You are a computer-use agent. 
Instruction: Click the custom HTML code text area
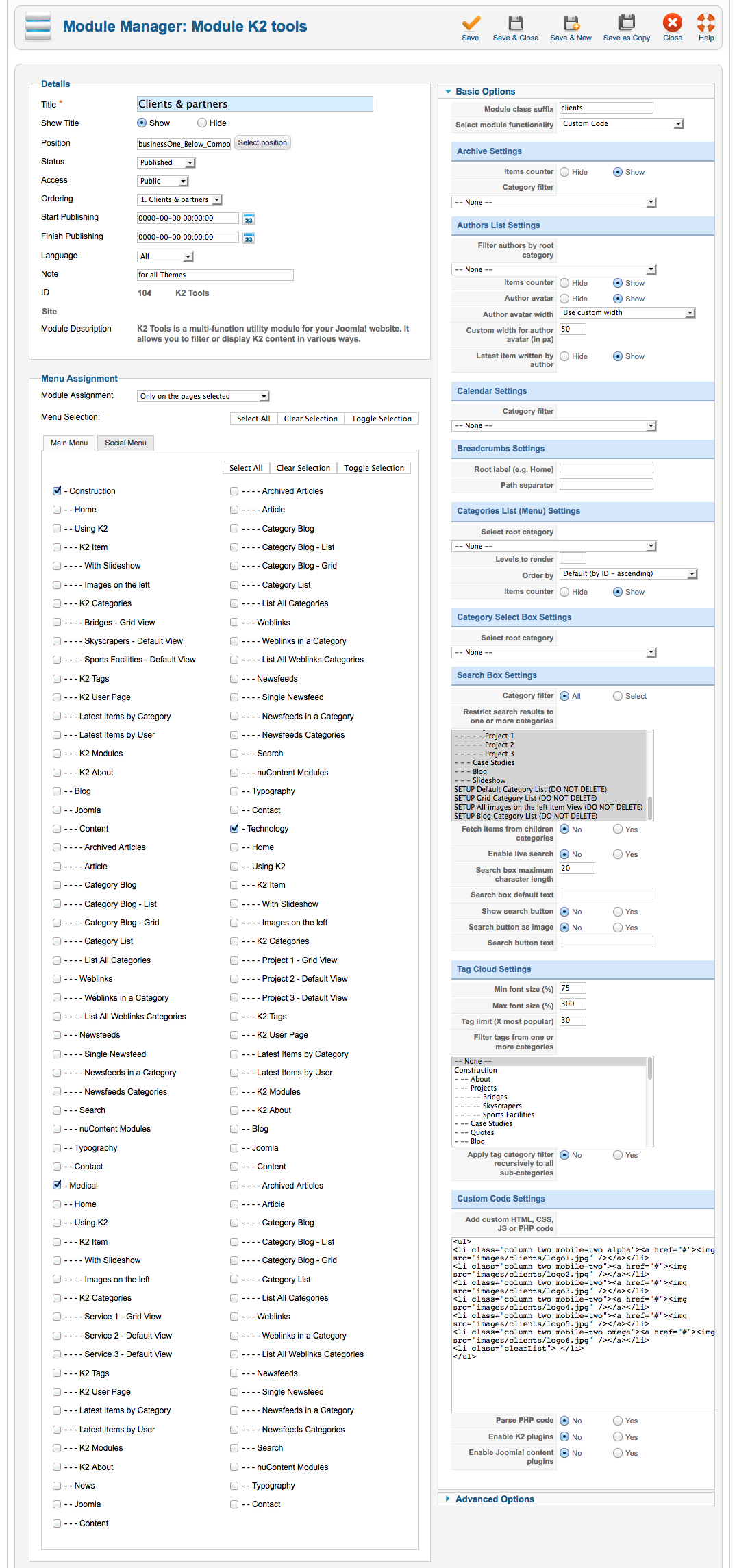point(583,1324)
